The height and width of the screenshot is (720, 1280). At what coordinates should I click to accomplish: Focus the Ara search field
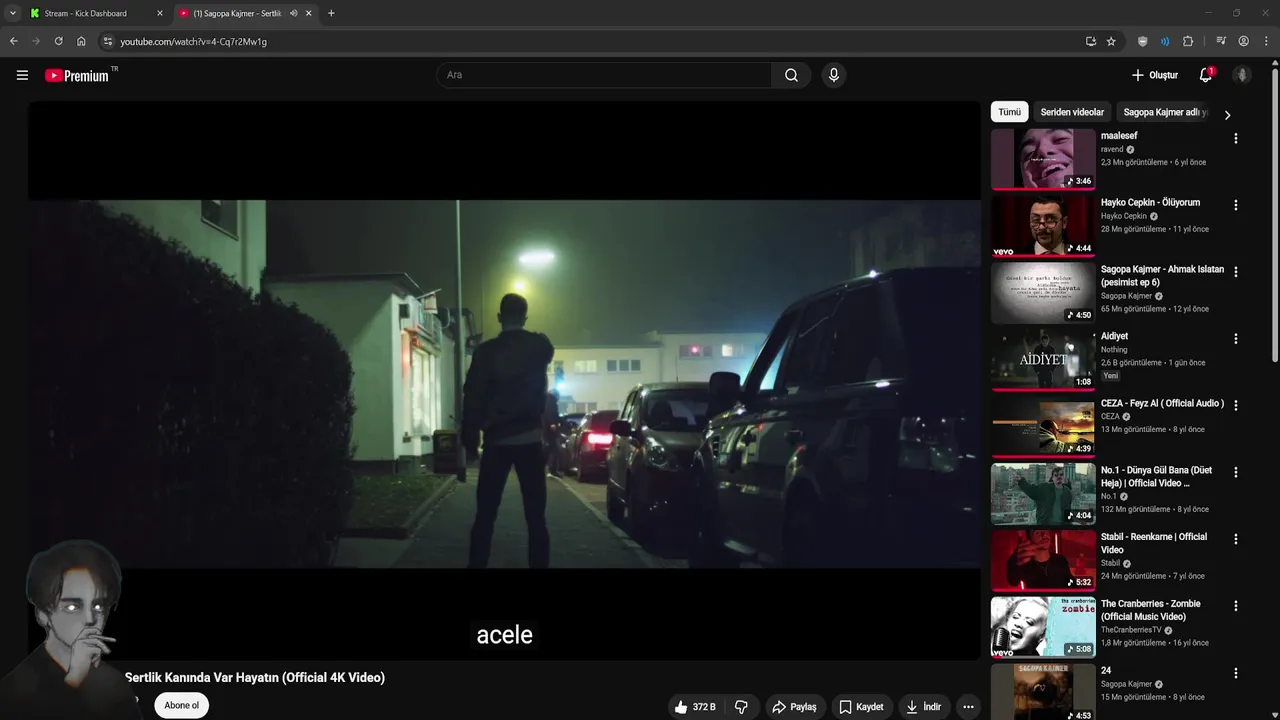603,75
